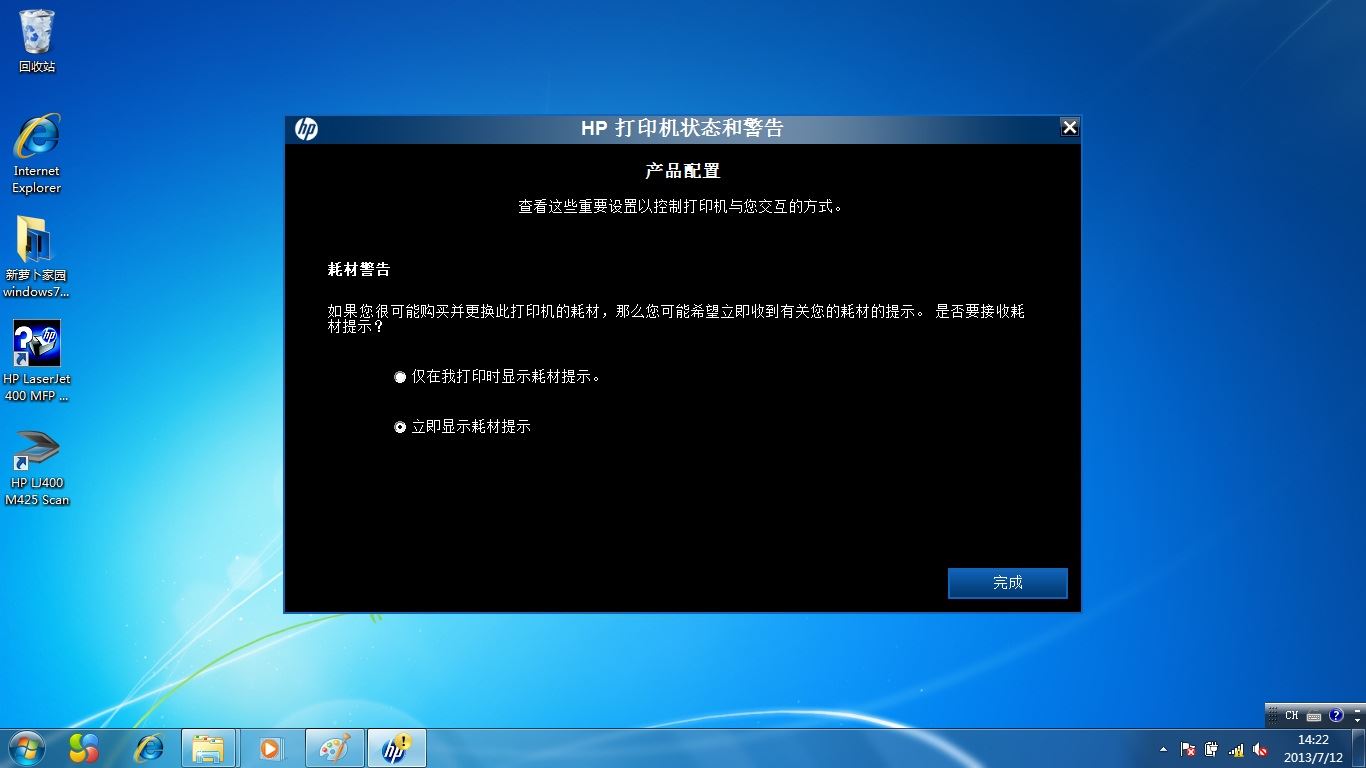This screenshot has height=768, width=1366.
Task: Click the HP logo in dialog title bar
Action: click(306, 129)
